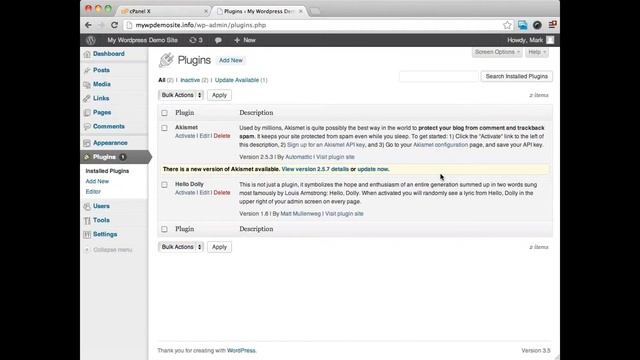Open a new browser tab
Screen dimensions: 640x360
[x=314, y=11]
